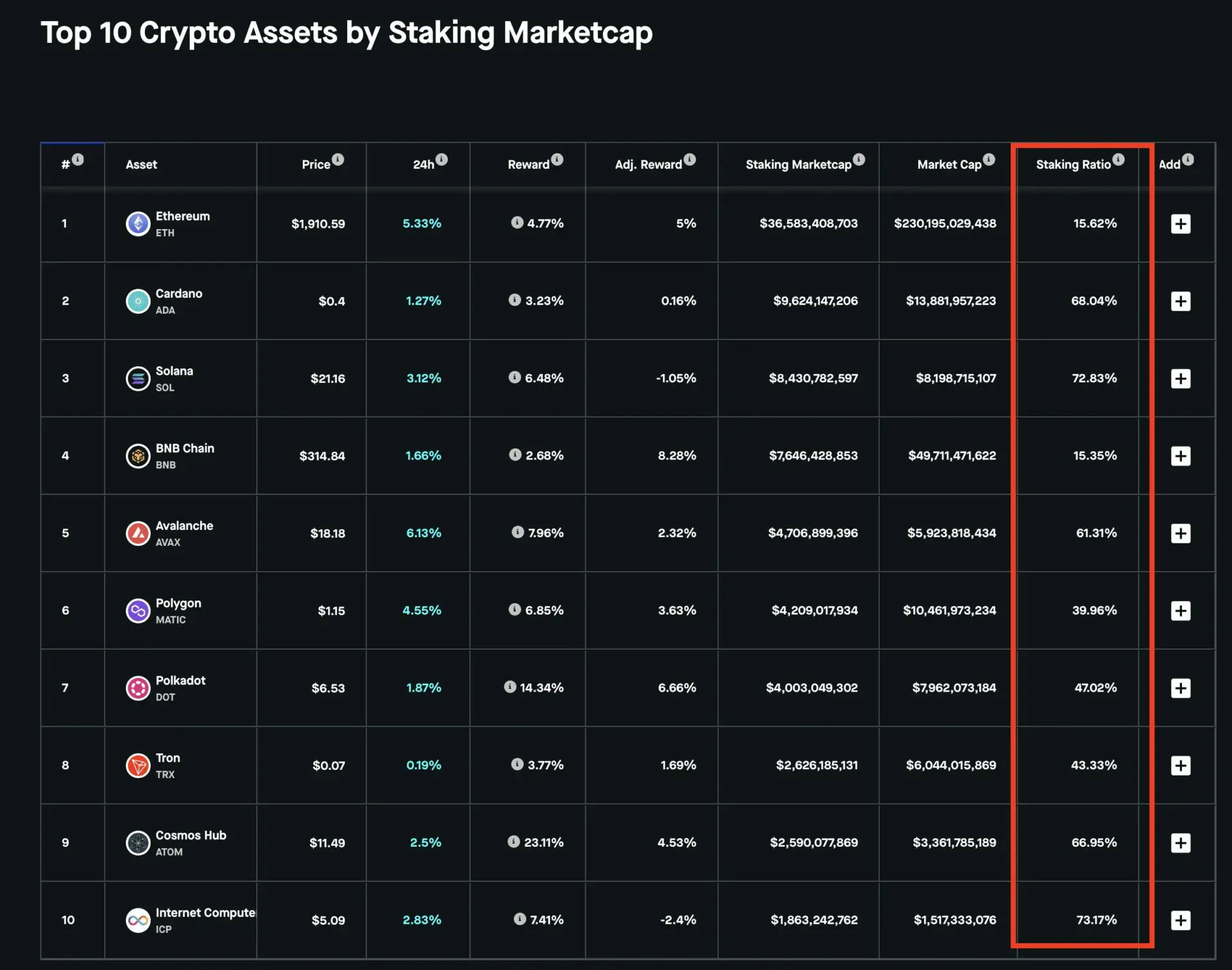Click the Cosmos Hub coin logo
The width and height of the screenshot is (1232, 970).
point(138,843)
